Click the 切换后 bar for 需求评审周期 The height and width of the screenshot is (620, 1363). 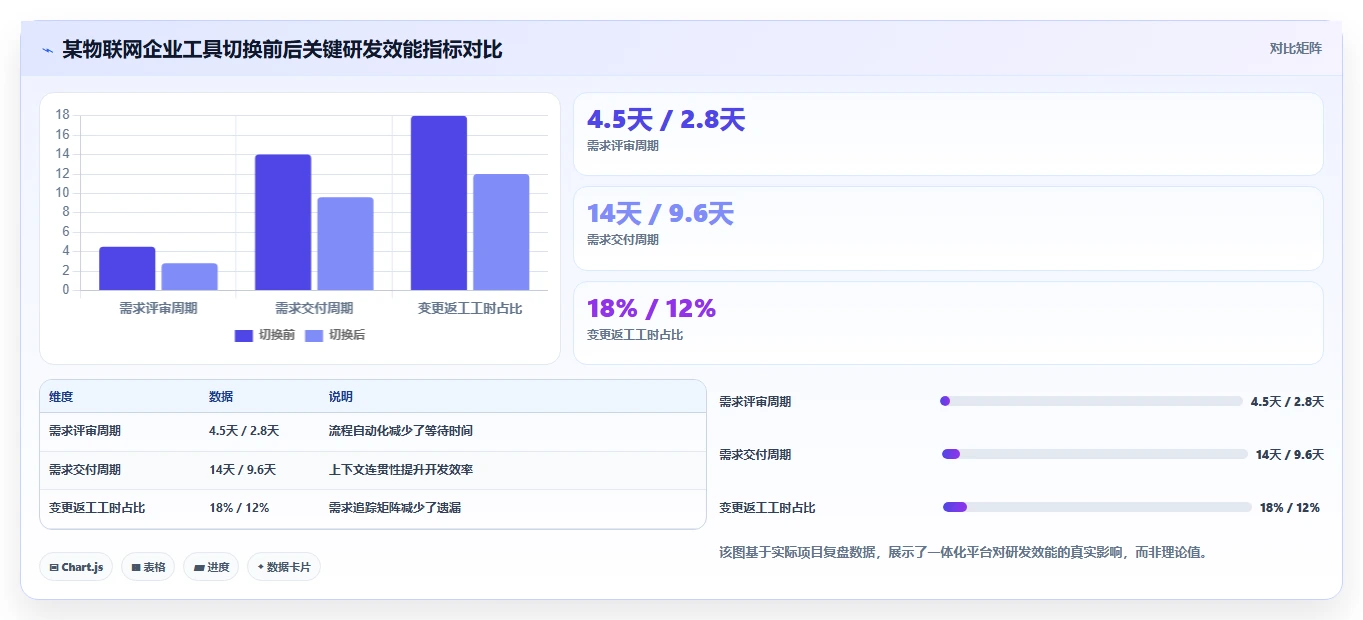(189, 277)
